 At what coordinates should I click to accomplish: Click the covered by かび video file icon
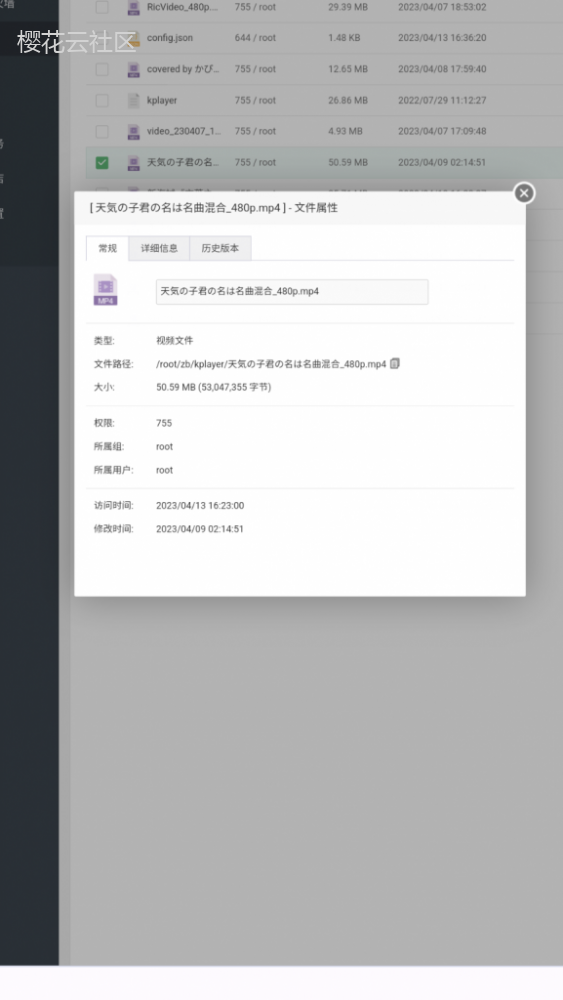(x=133, y=69)
